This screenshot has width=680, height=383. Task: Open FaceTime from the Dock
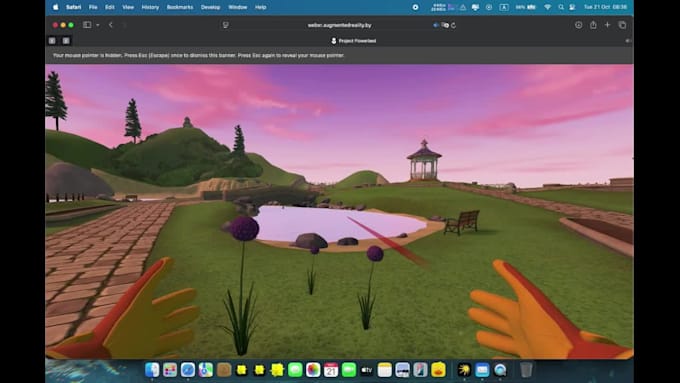click(x=349, y=370)
